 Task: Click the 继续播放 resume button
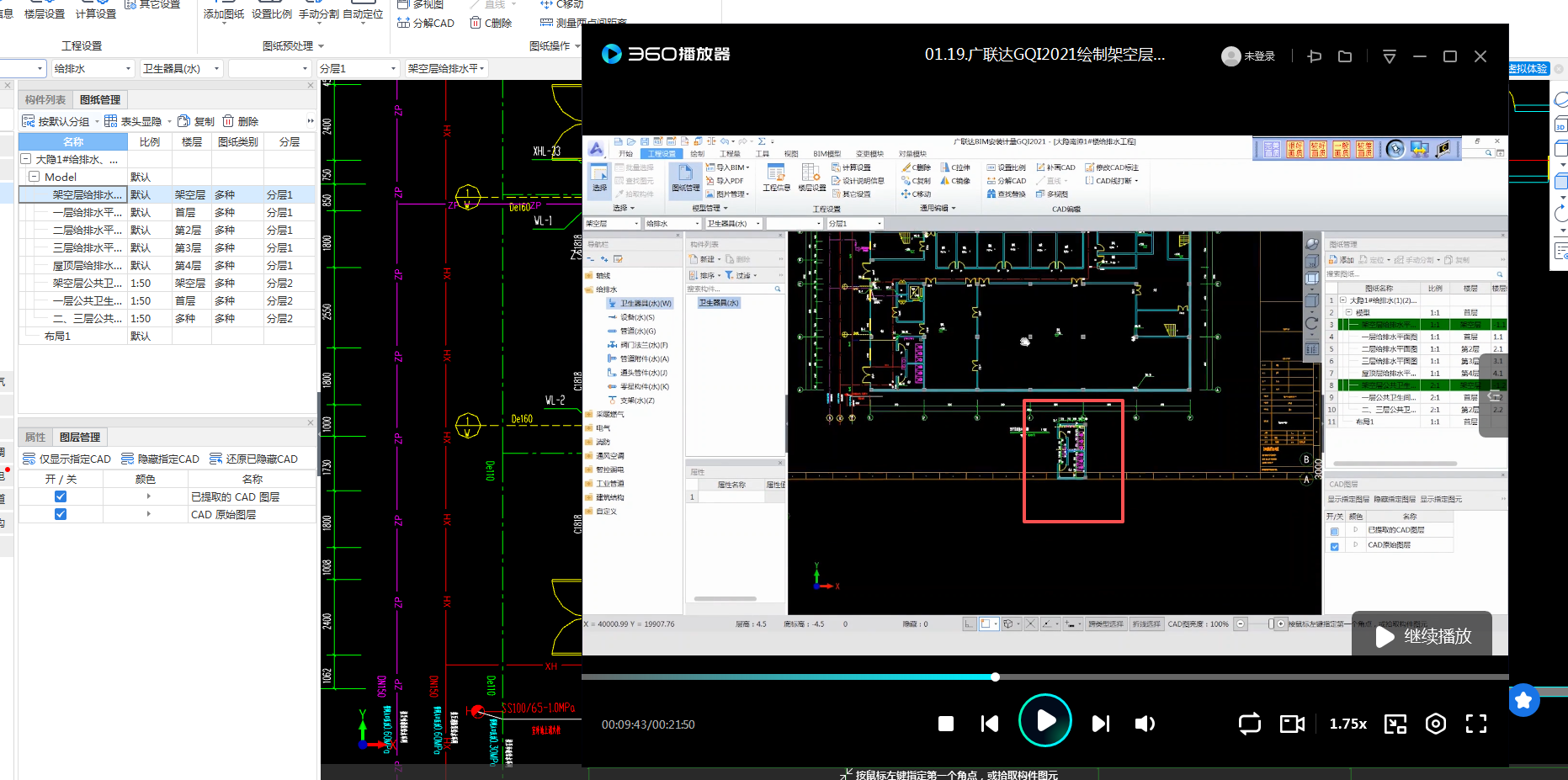click(x=1422, y=636)
